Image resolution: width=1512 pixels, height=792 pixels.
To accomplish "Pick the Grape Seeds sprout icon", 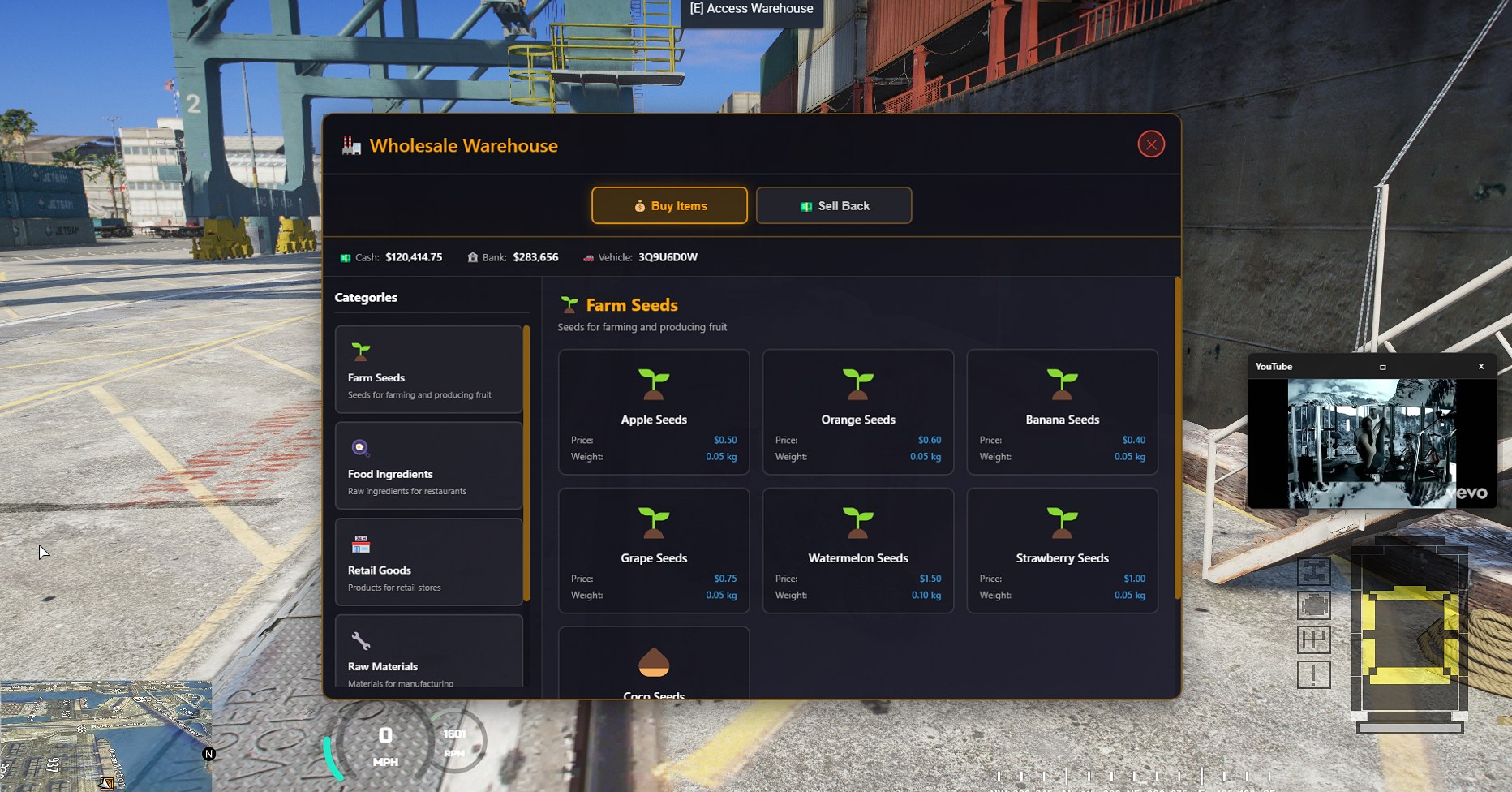I will click(654, 523).
